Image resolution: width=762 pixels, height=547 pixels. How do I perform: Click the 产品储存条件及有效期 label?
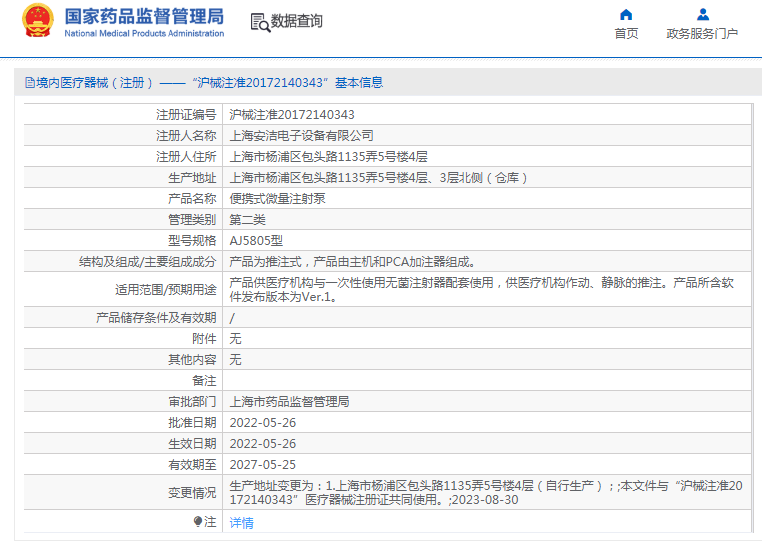[x=156, y=318]
